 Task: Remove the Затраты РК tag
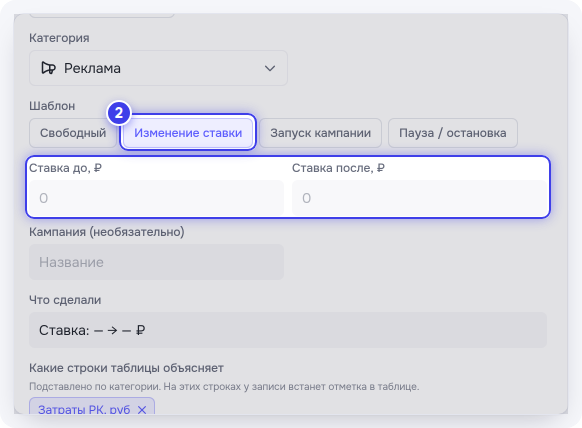142,410
